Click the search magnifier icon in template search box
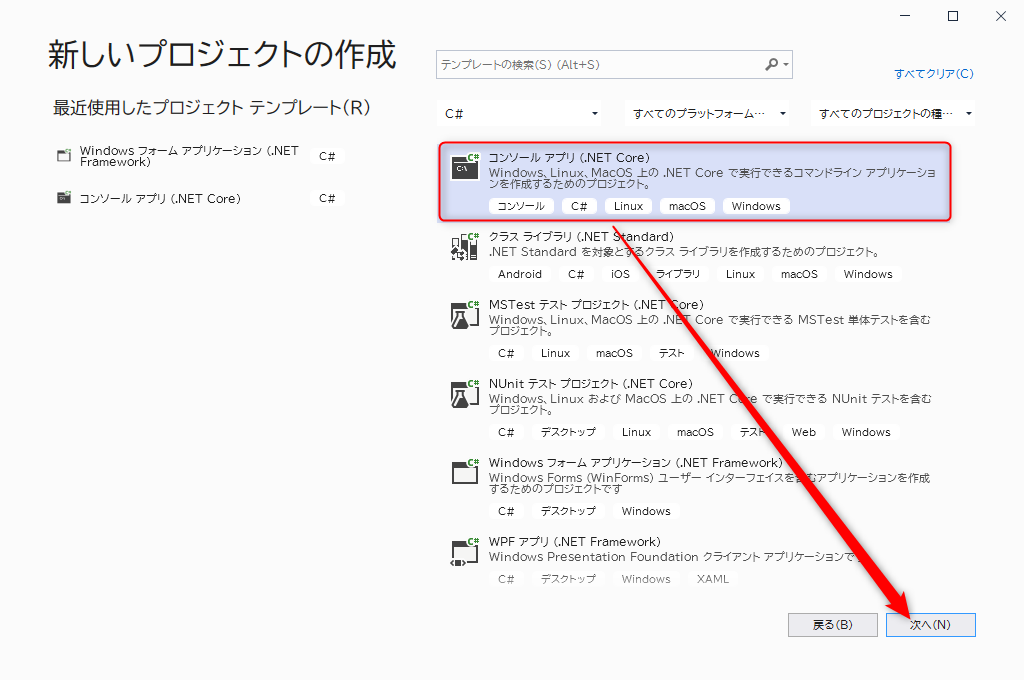1024x680 pixels. tap(771, 65)
